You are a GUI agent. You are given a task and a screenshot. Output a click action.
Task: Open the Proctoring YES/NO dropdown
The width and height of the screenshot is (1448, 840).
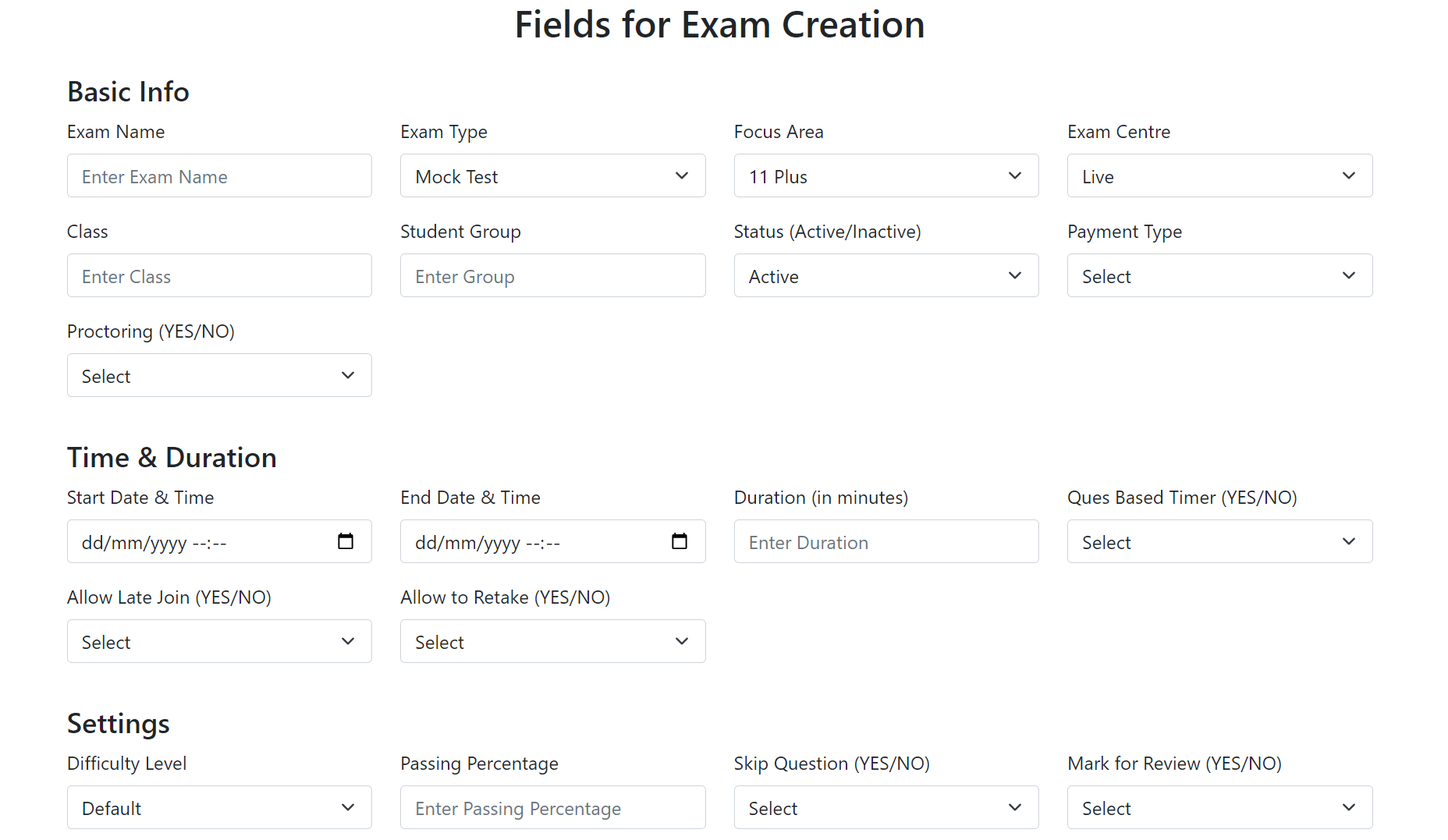point(219,375)
